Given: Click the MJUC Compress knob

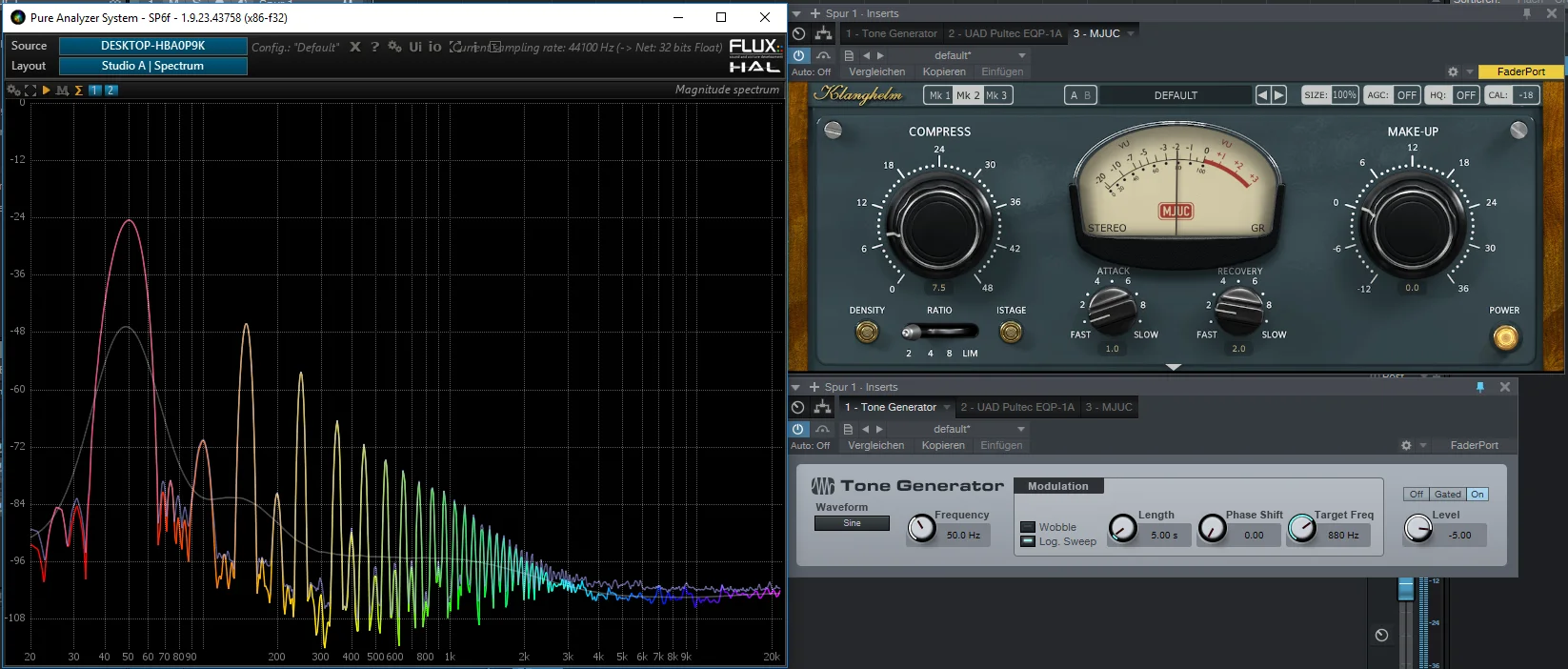Looking at the screenshot, I should [939, 228].
